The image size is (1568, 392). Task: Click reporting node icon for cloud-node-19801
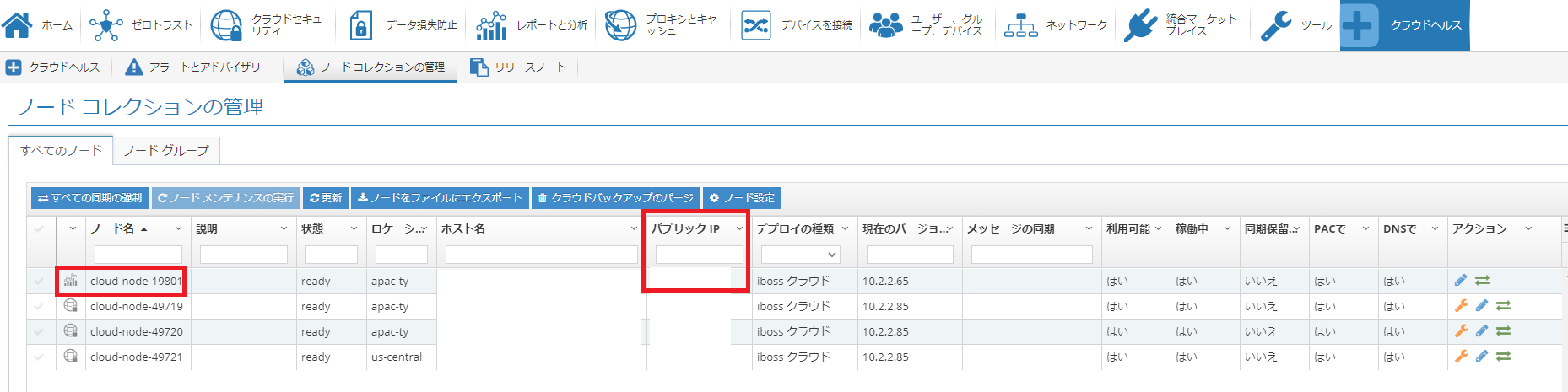[71, 281]
